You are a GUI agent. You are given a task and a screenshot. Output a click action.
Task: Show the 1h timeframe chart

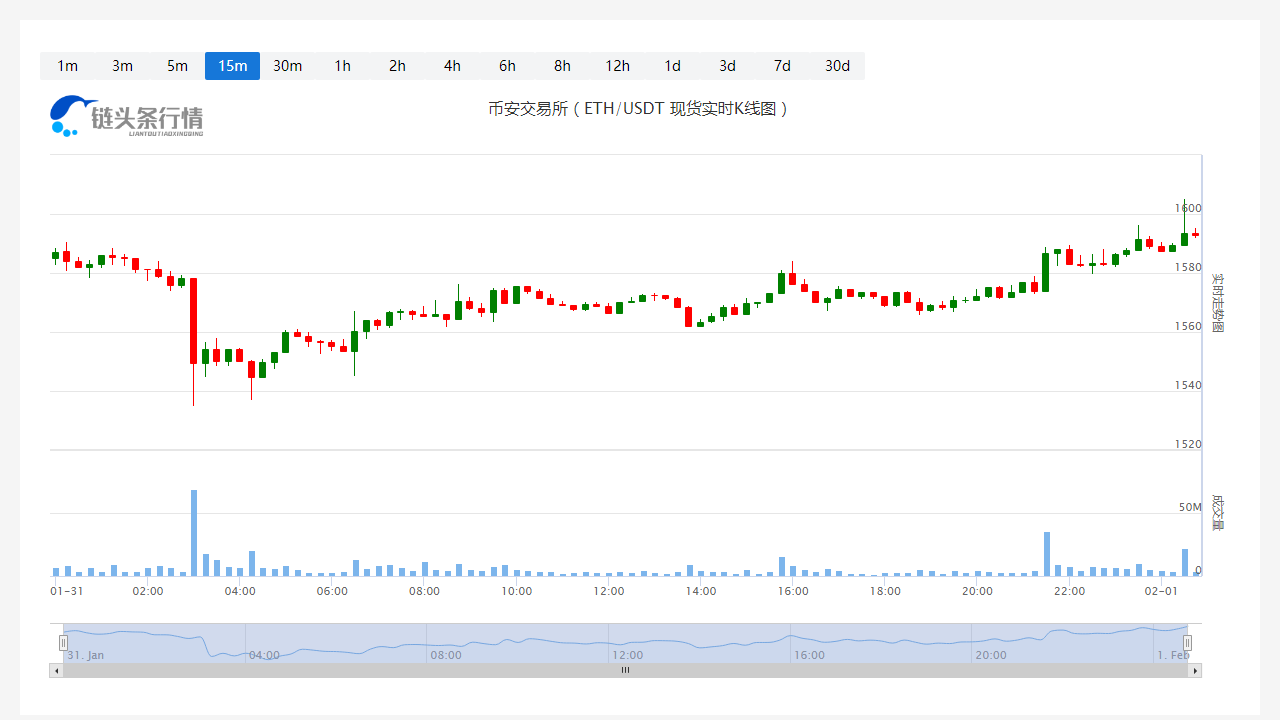pyautogui.click(x=342, y=66)
